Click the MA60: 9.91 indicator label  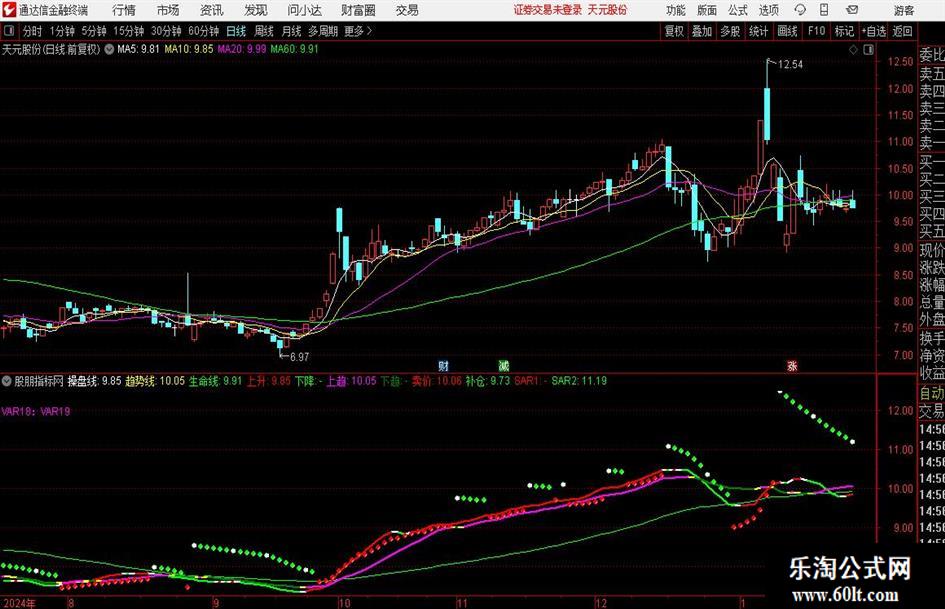[x=295, y=49]
